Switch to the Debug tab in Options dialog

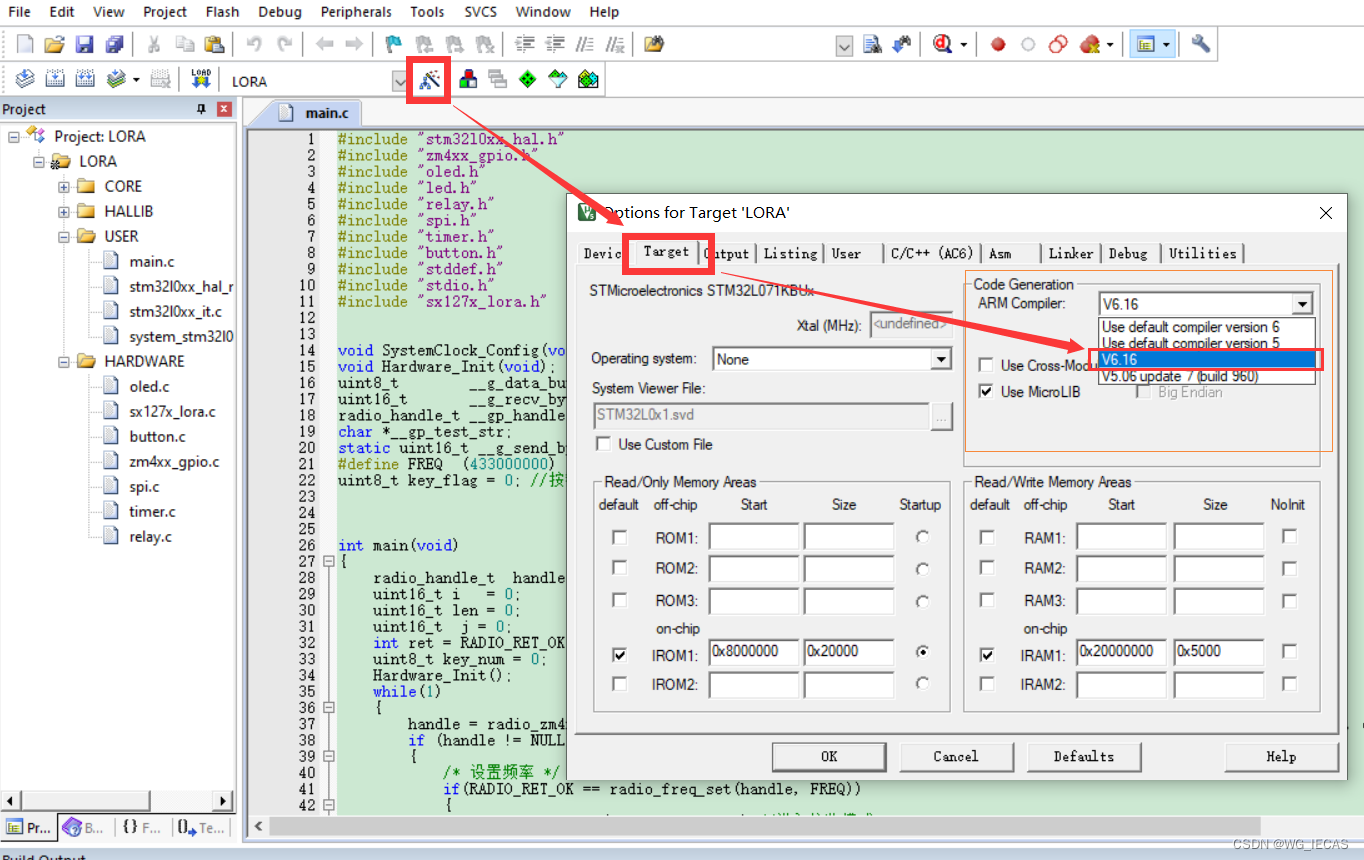coord(1129,253)
